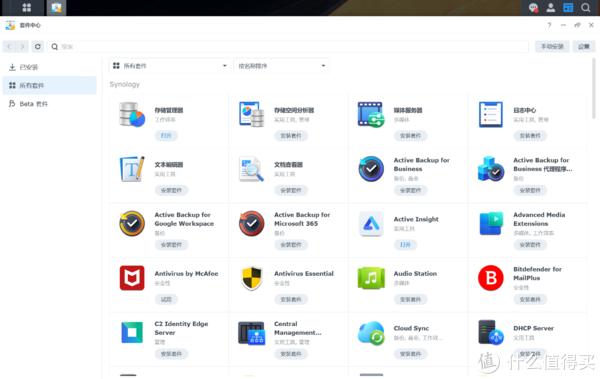Select the Package Center taskbar icon
Image resolution: width=600 pixels, height=379 pixels.
pos(57,8)
